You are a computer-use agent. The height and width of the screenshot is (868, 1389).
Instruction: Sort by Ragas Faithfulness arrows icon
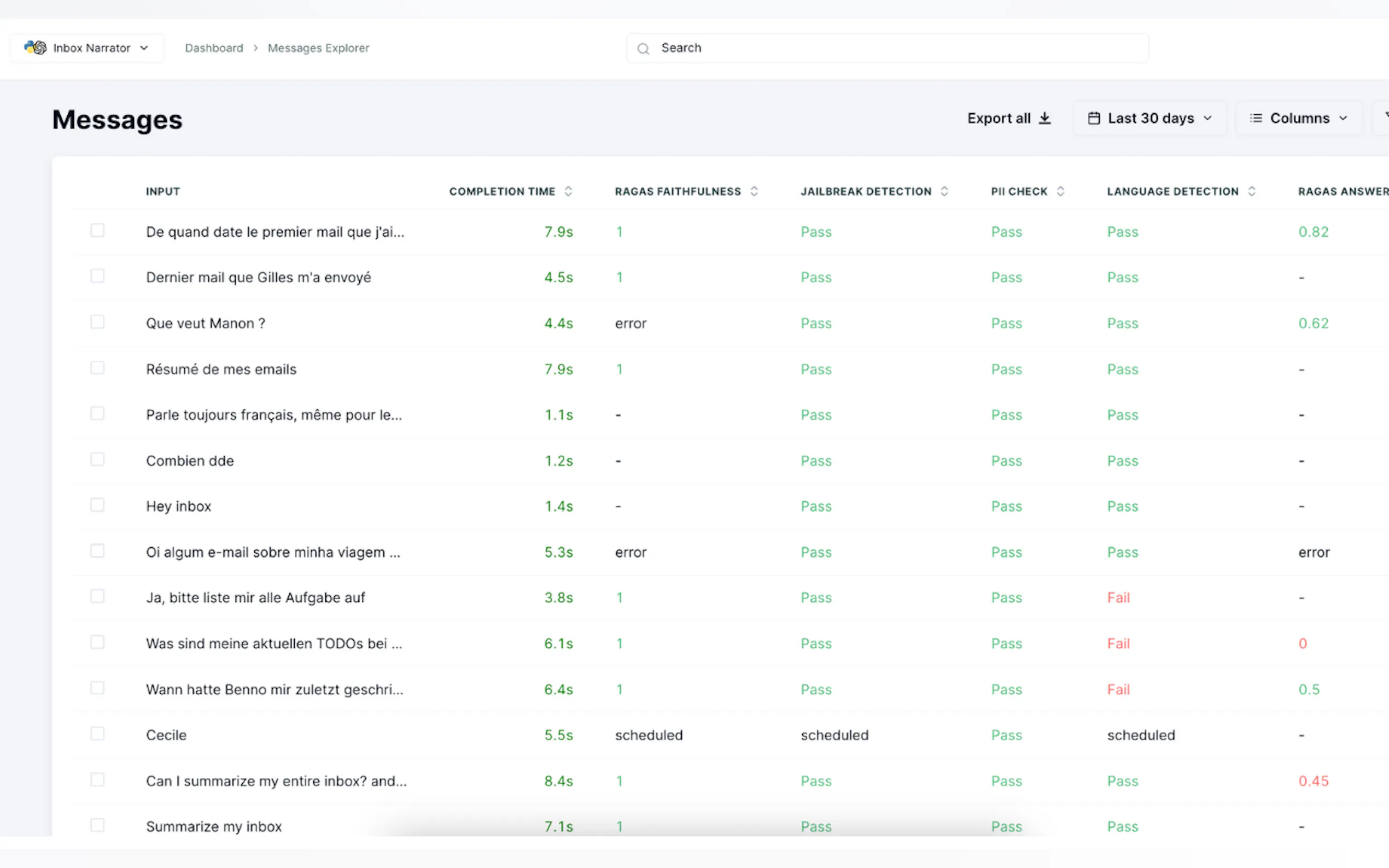click(754, 191)
